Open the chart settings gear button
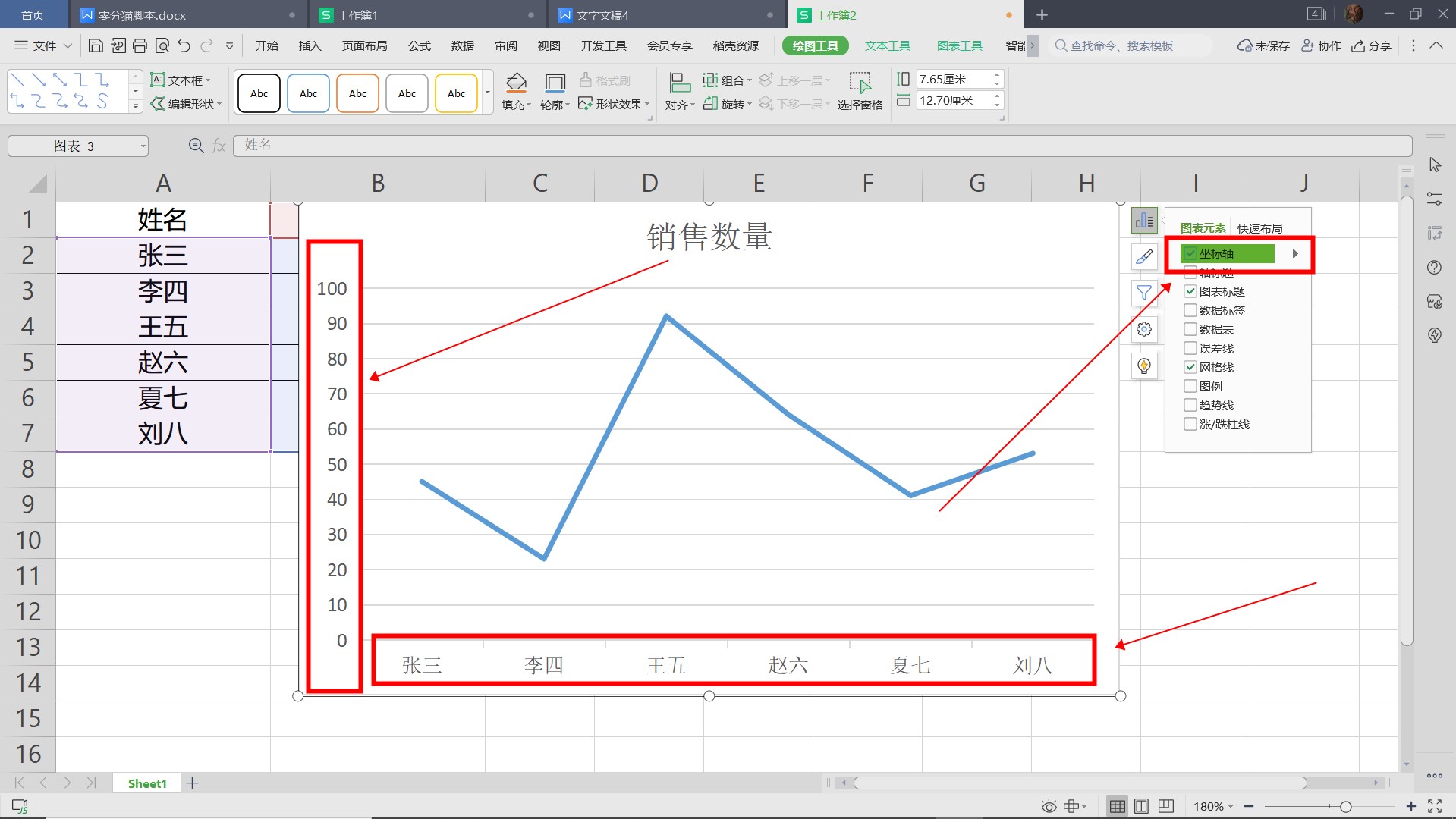This screenshot has height=819, width=1456. 1144,330
